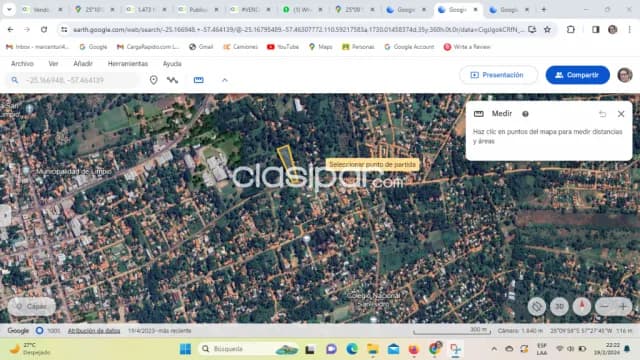Click the red compass north arrow
Image resolution: width=640 pixels, height=360 pixels.
coord(582,306)
